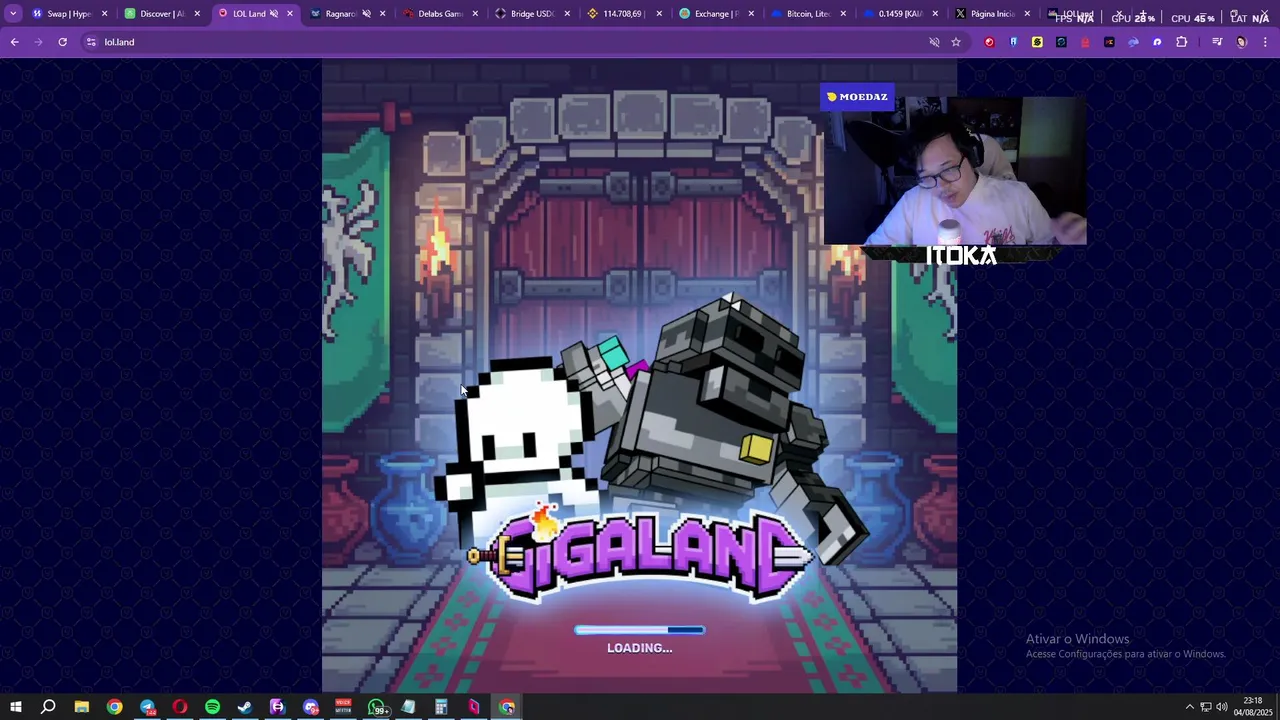This screenshot has width=1280, height=720.
Task: Open the Notepad icon in the taskbar
Action: (x=408, y=707)
